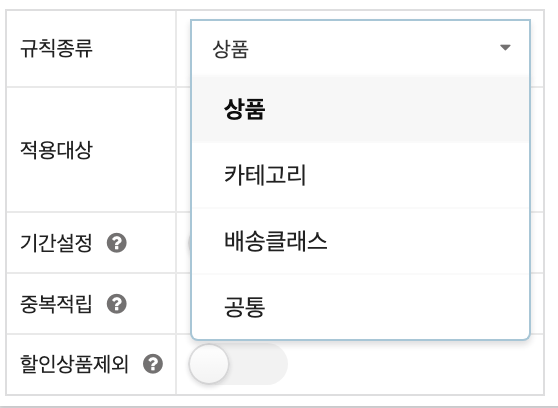Viewport: 558px width, 408px height.
Task: Click empty 적용대상 cell beside dropdown
Action: [537, 150]
